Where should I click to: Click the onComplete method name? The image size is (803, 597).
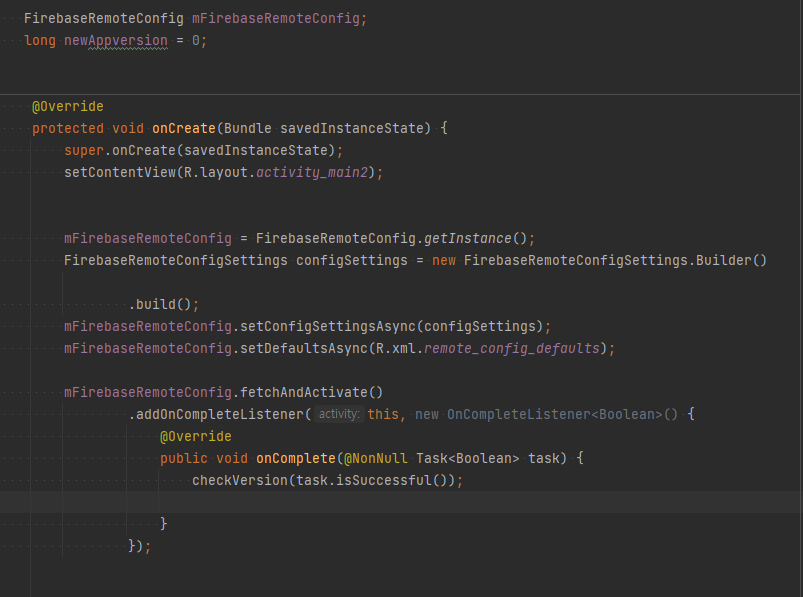(296, 459)
